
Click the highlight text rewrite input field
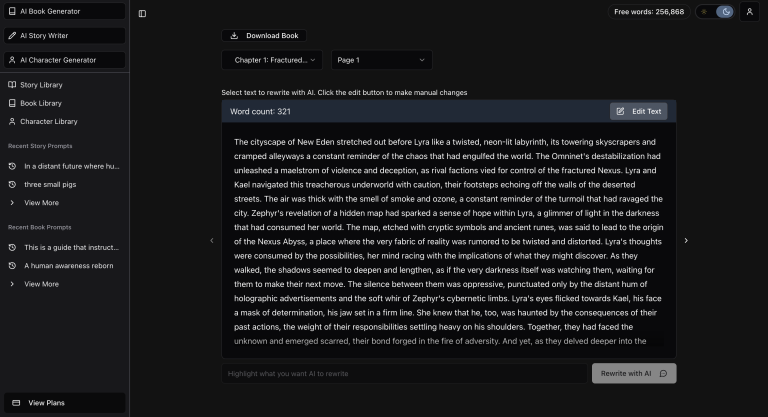(405, 373)
